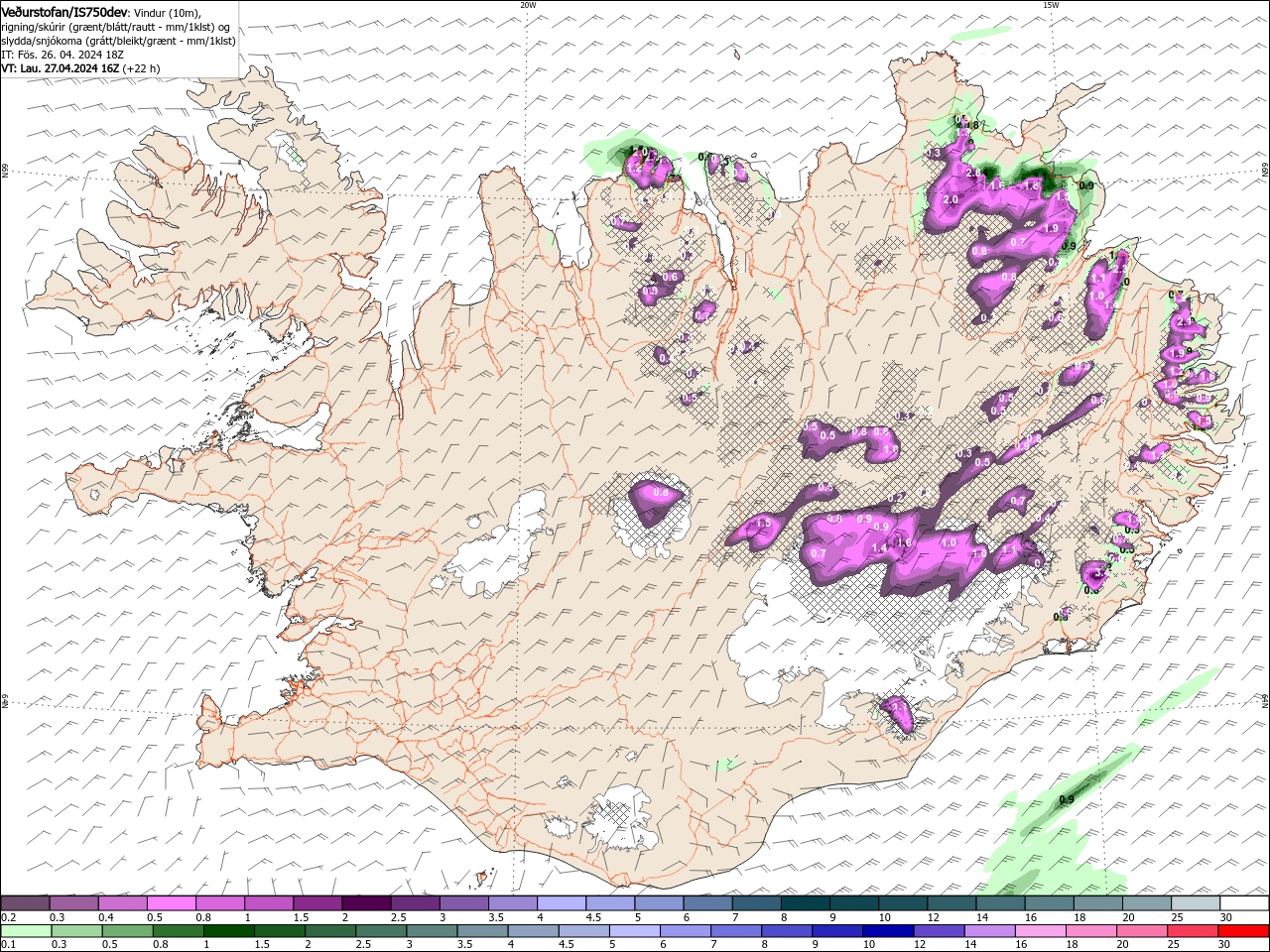Viewport: 1270px width, 952px height.
Task: Click the 1.4 precipitation value on the map
Action: click(879, 548)
